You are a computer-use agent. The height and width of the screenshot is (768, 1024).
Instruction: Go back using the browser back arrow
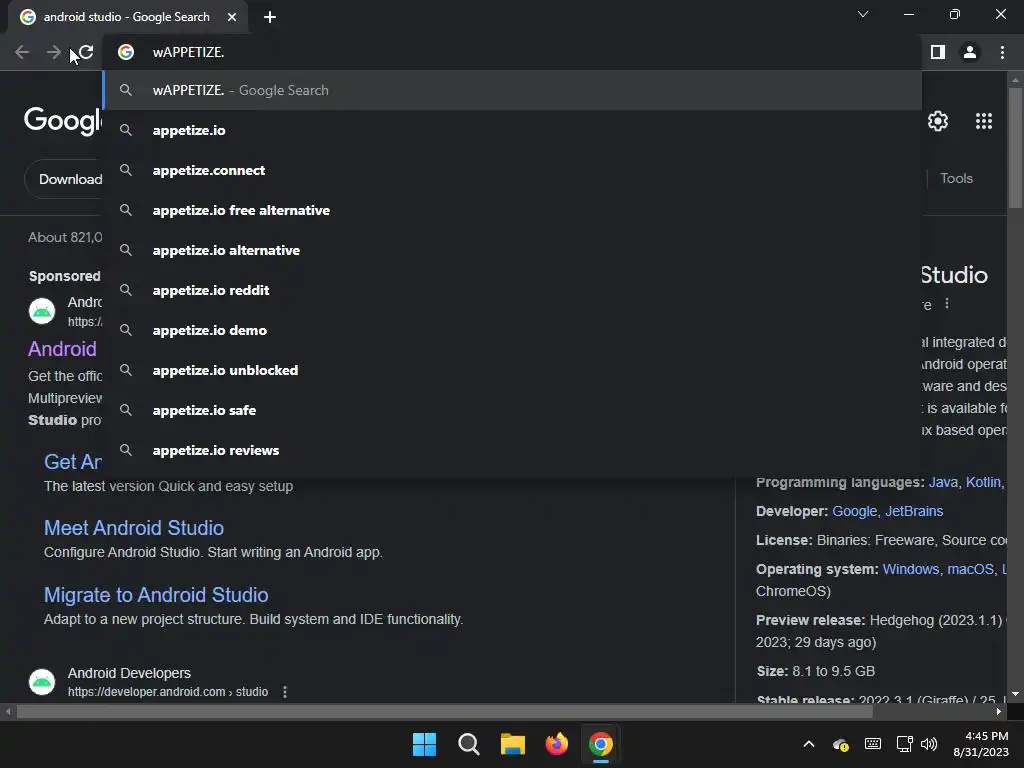coord(22,52)
